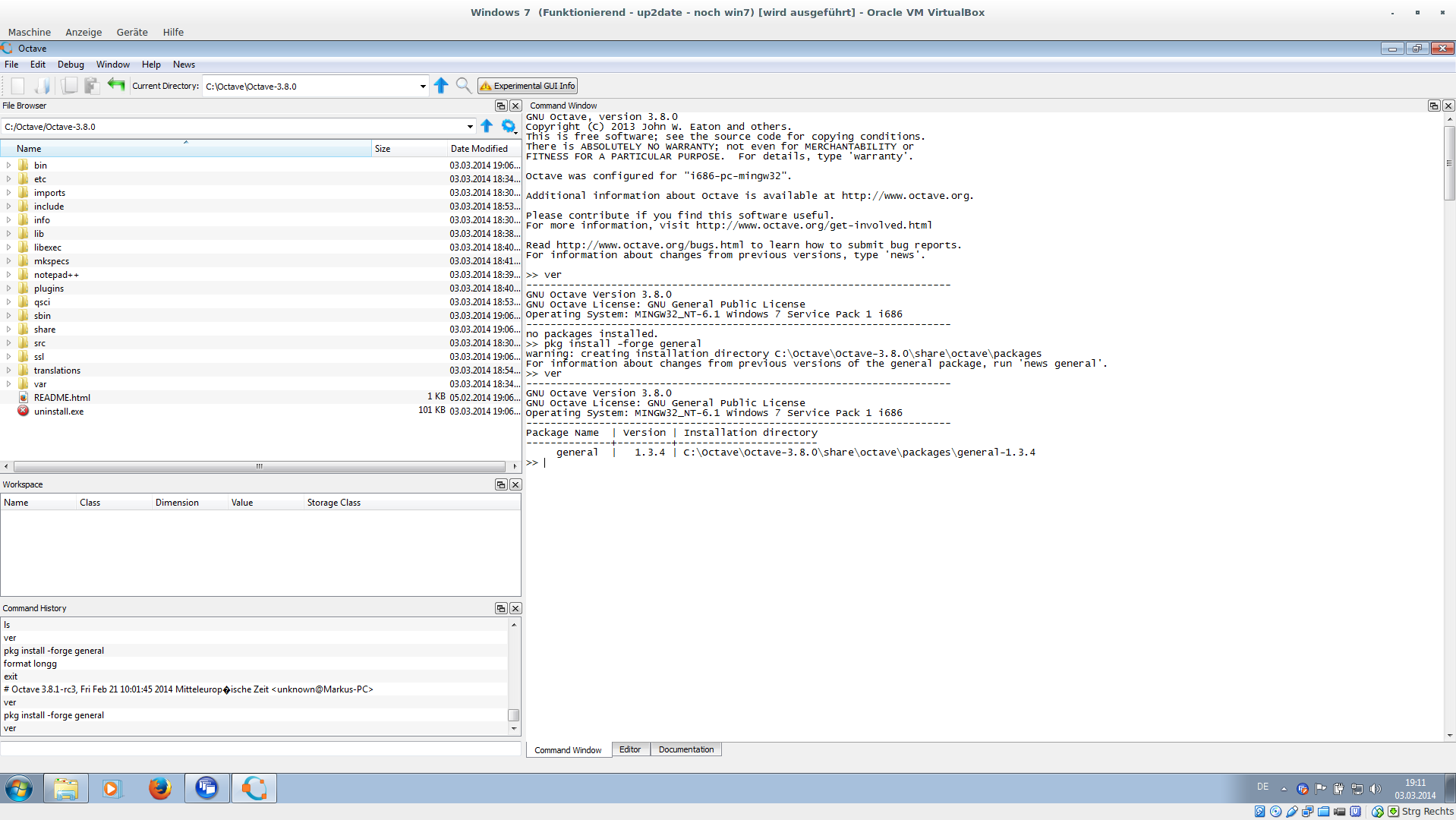Open Firefox from the Windows taskbar
The height and width of the screenshot is (820, 1456).
(x=159, y=788)
